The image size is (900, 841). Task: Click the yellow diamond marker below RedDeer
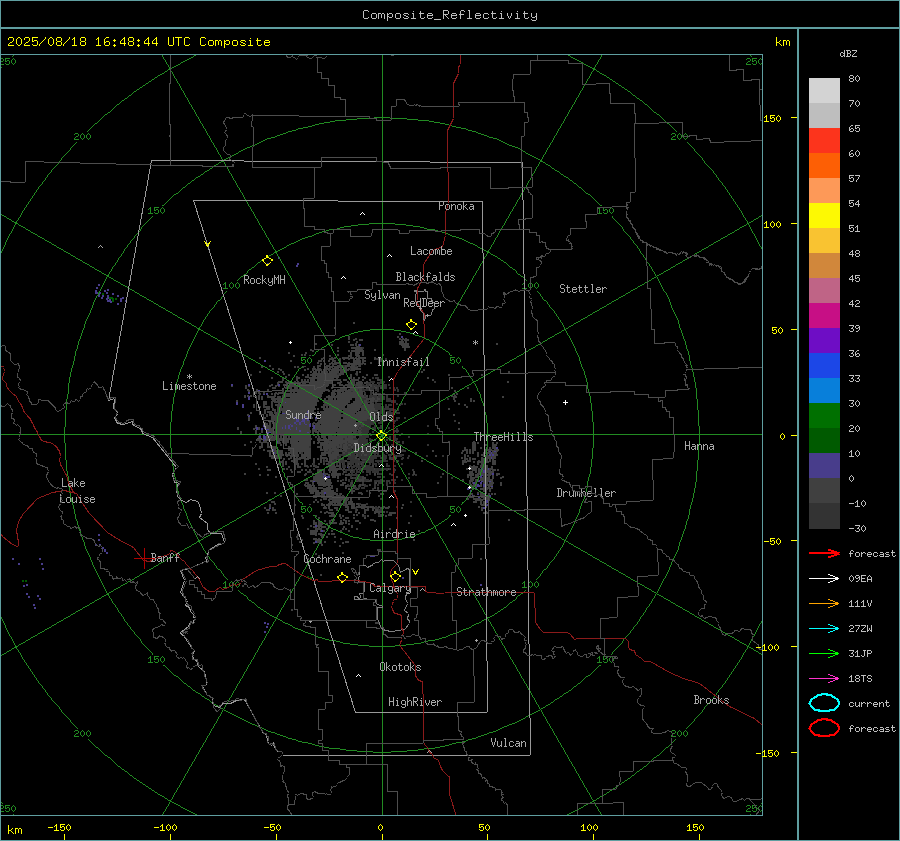point(411,325)
